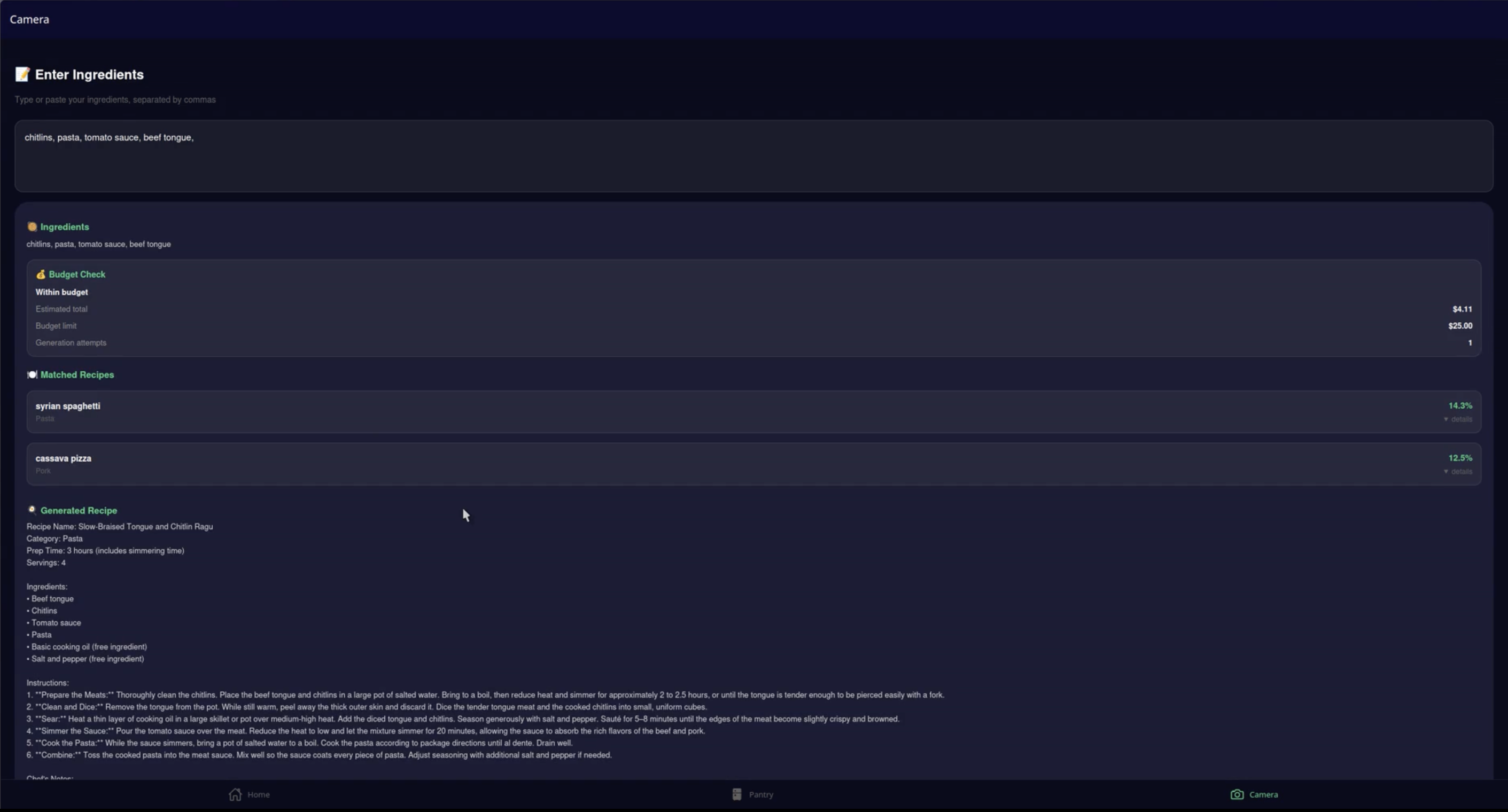Click the memo icon beside Enter Ingredients
Image resolution: width=1508 pixels, height=812 pixels.
(22, 74)
